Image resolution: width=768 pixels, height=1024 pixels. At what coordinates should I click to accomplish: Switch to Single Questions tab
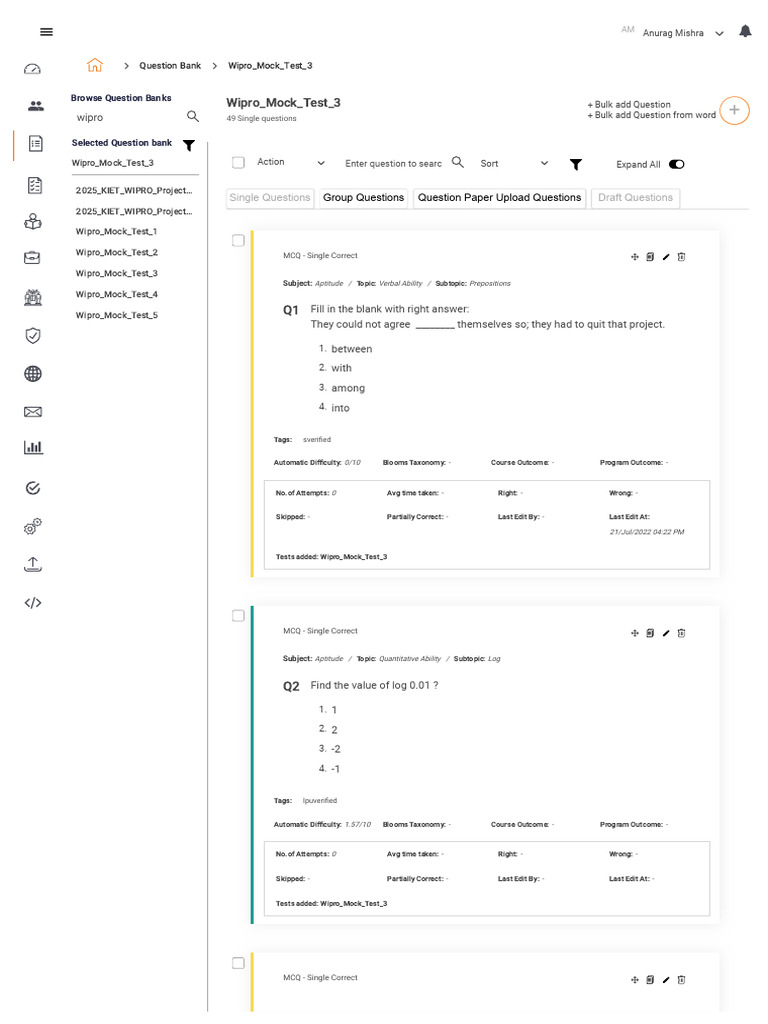click(x=270, y=198)
